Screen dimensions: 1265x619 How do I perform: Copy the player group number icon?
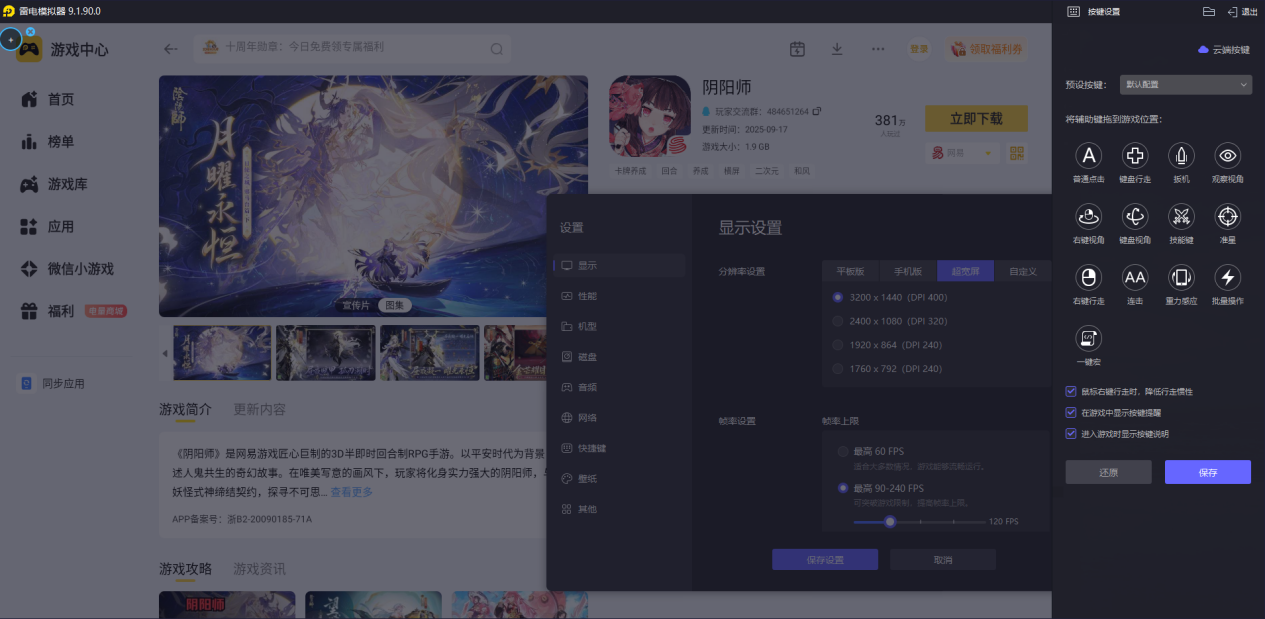click(x=817, y=111)
